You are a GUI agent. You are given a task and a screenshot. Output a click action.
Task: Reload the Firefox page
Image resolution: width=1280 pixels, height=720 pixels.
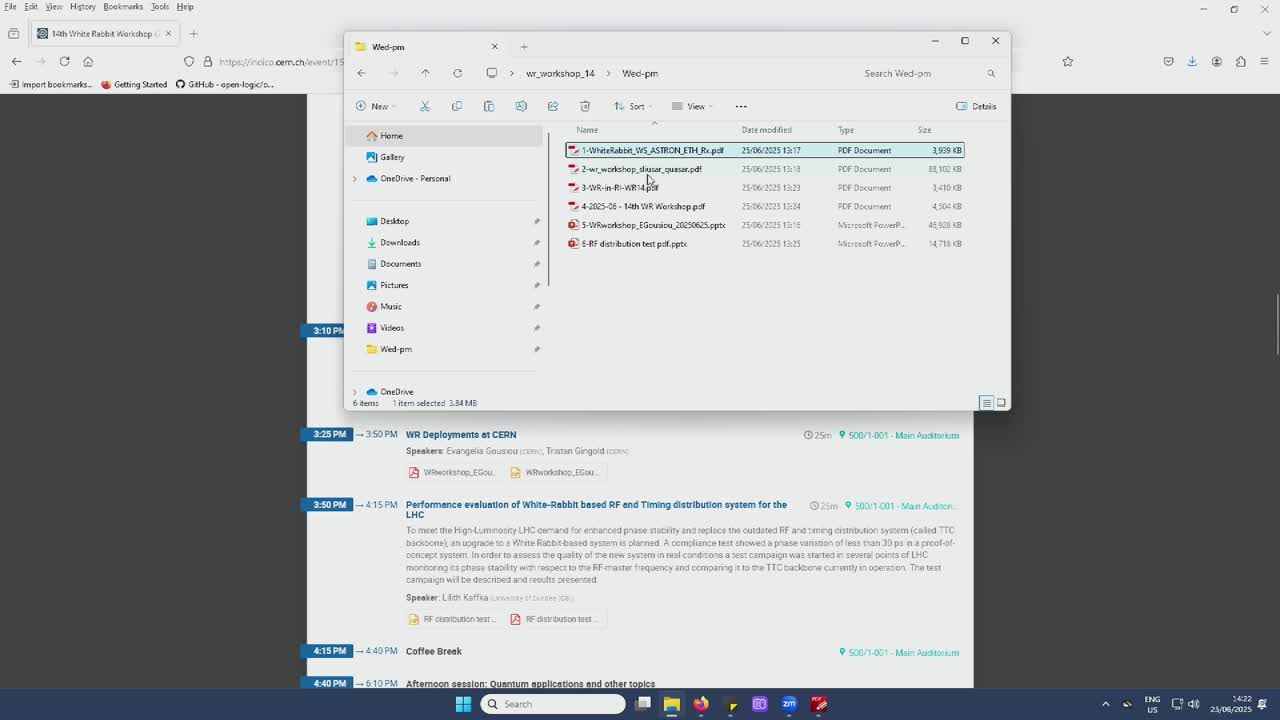click(64, 61)
